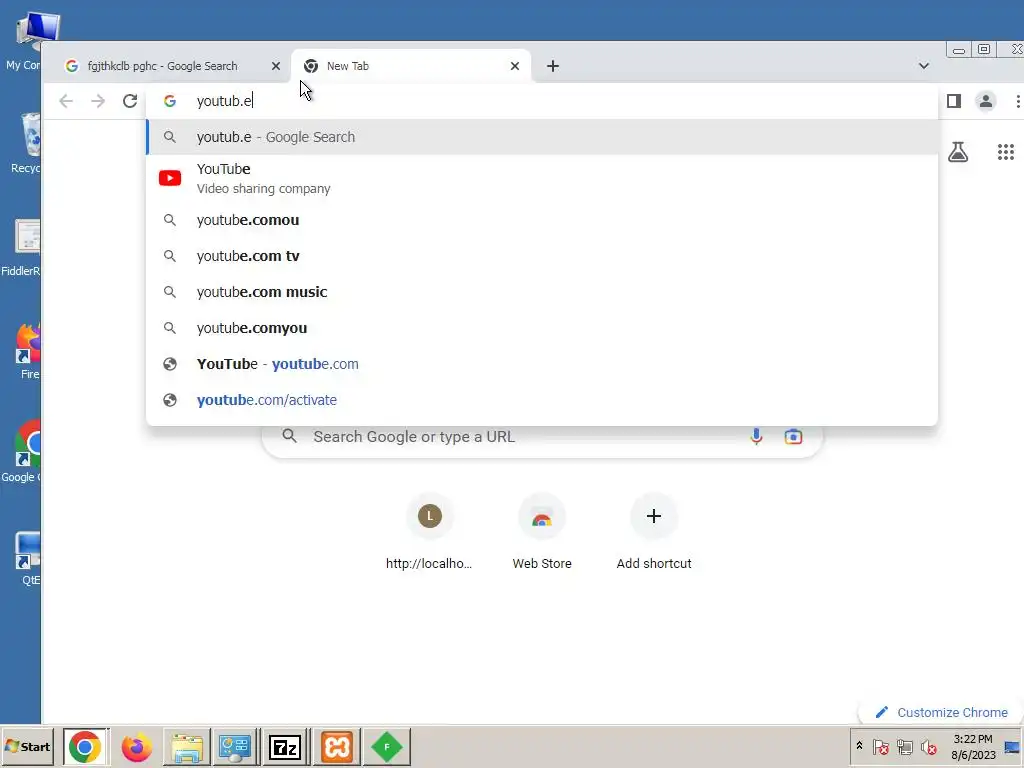Image resolution: width=1024 pixels, height=768 pixels.
Task: Open the Web Store shortcut
Action: click(541, 533)
